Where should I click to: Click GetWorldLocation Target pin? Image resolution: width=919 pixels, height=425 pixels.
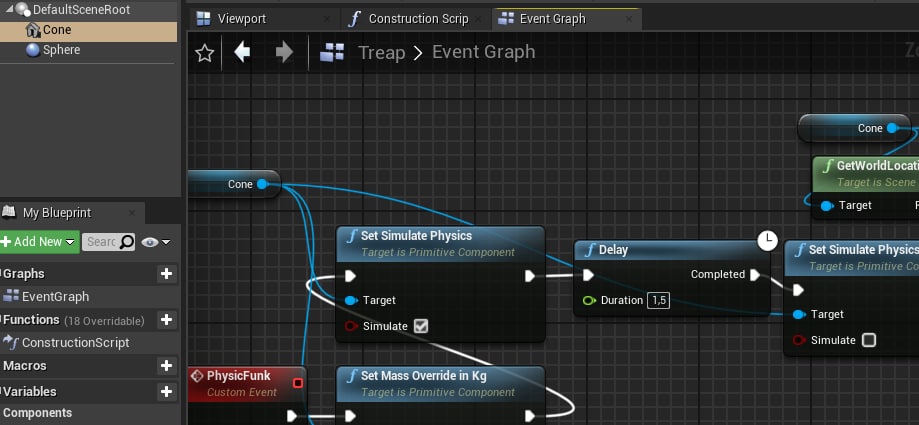pyautogui.click(x=827, y=206)
